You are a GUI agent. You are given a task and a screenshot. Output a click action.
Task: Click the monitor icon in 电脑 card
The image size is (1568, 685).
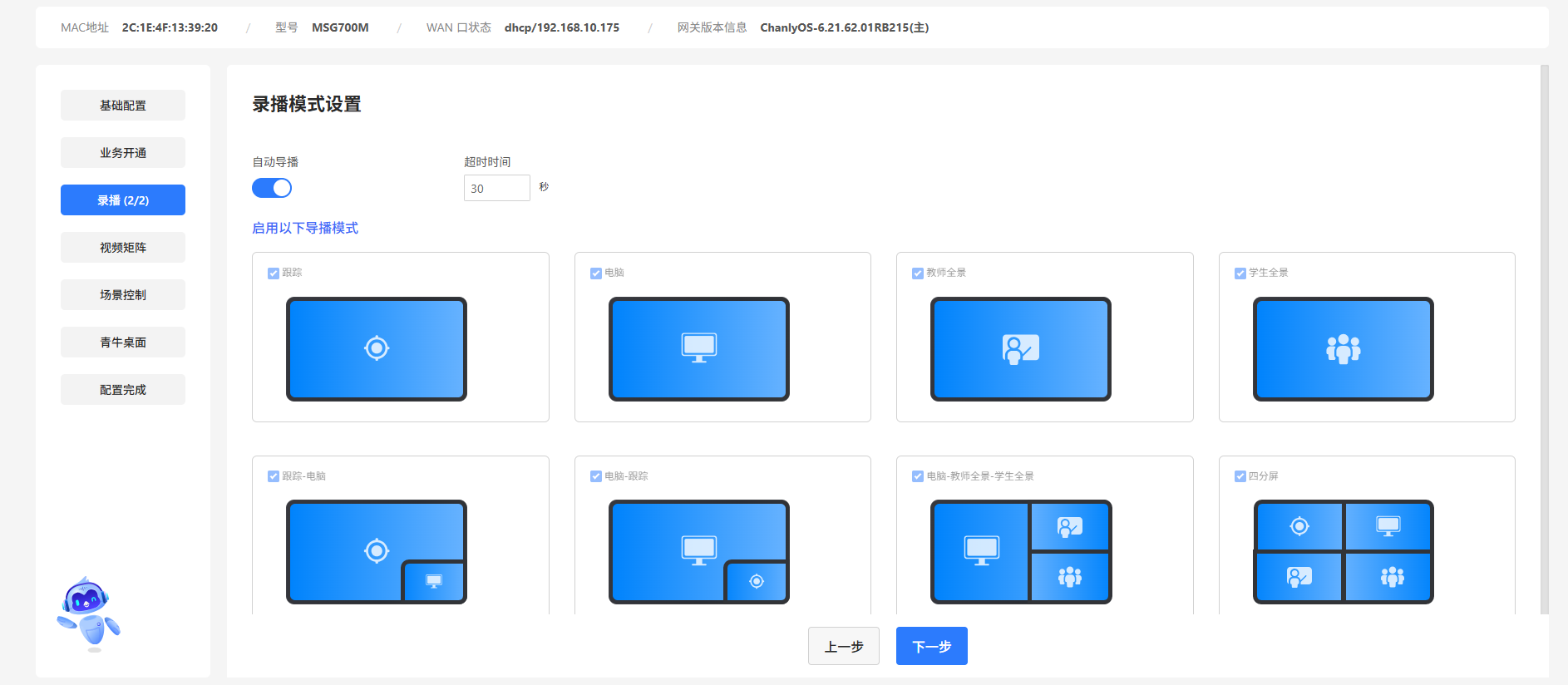click(698, 347)
